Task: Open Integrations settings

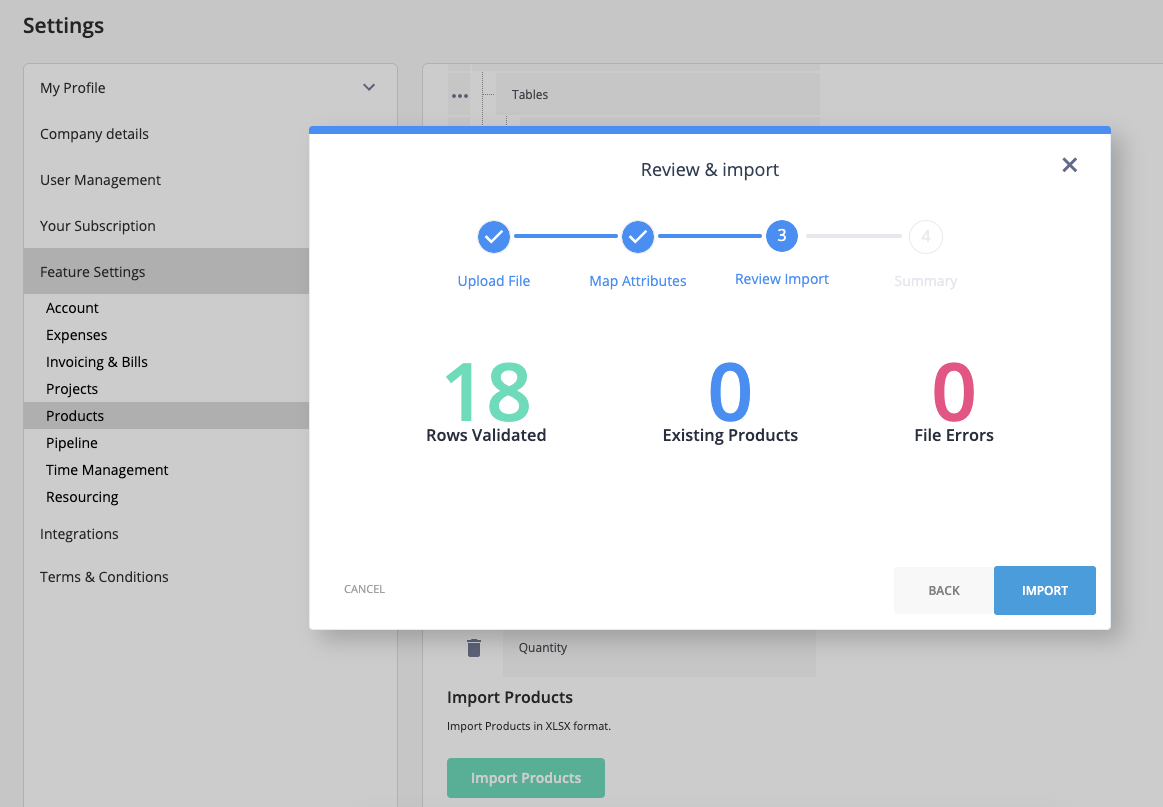Action: click(x=79, y=534)
